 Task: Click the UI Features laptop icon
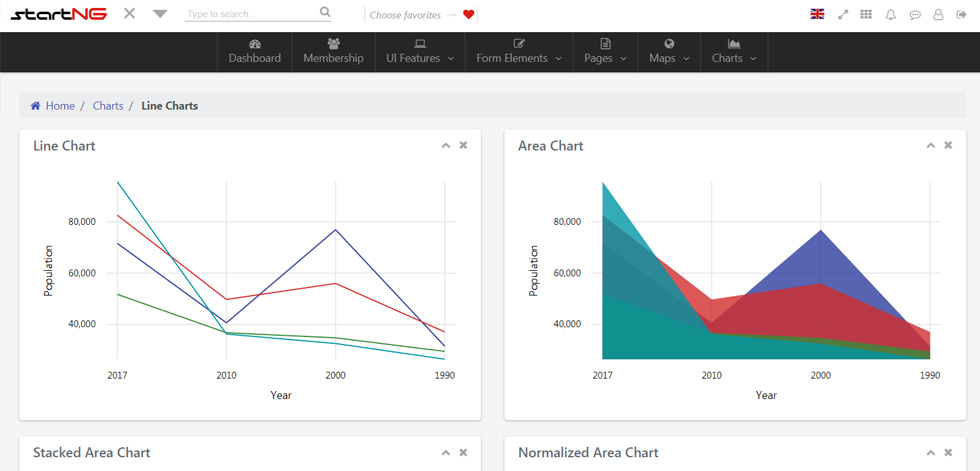click(x=420, y=44)
